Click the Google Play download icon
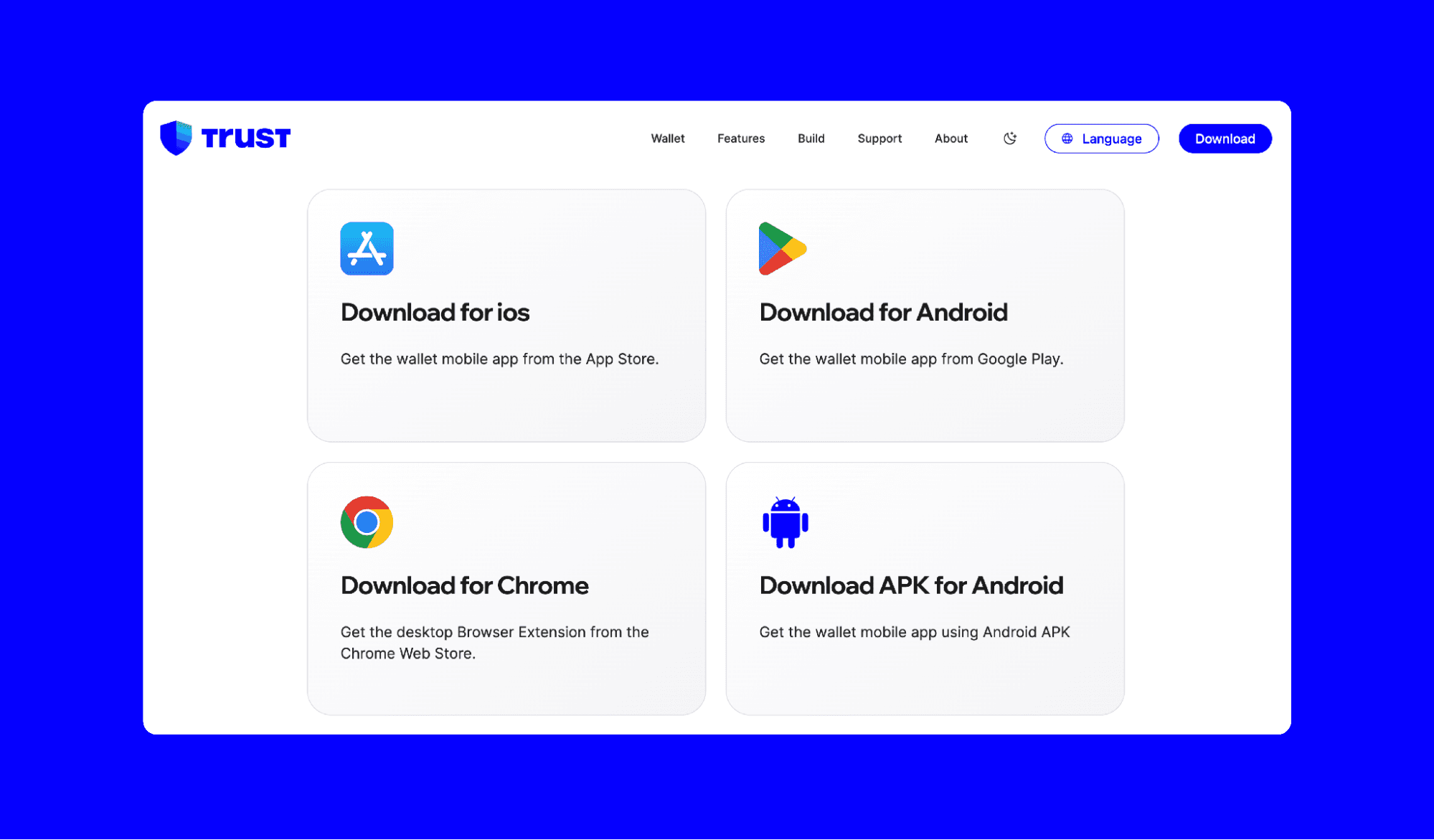Viewport: 1434px width, 840px height. 784,248
